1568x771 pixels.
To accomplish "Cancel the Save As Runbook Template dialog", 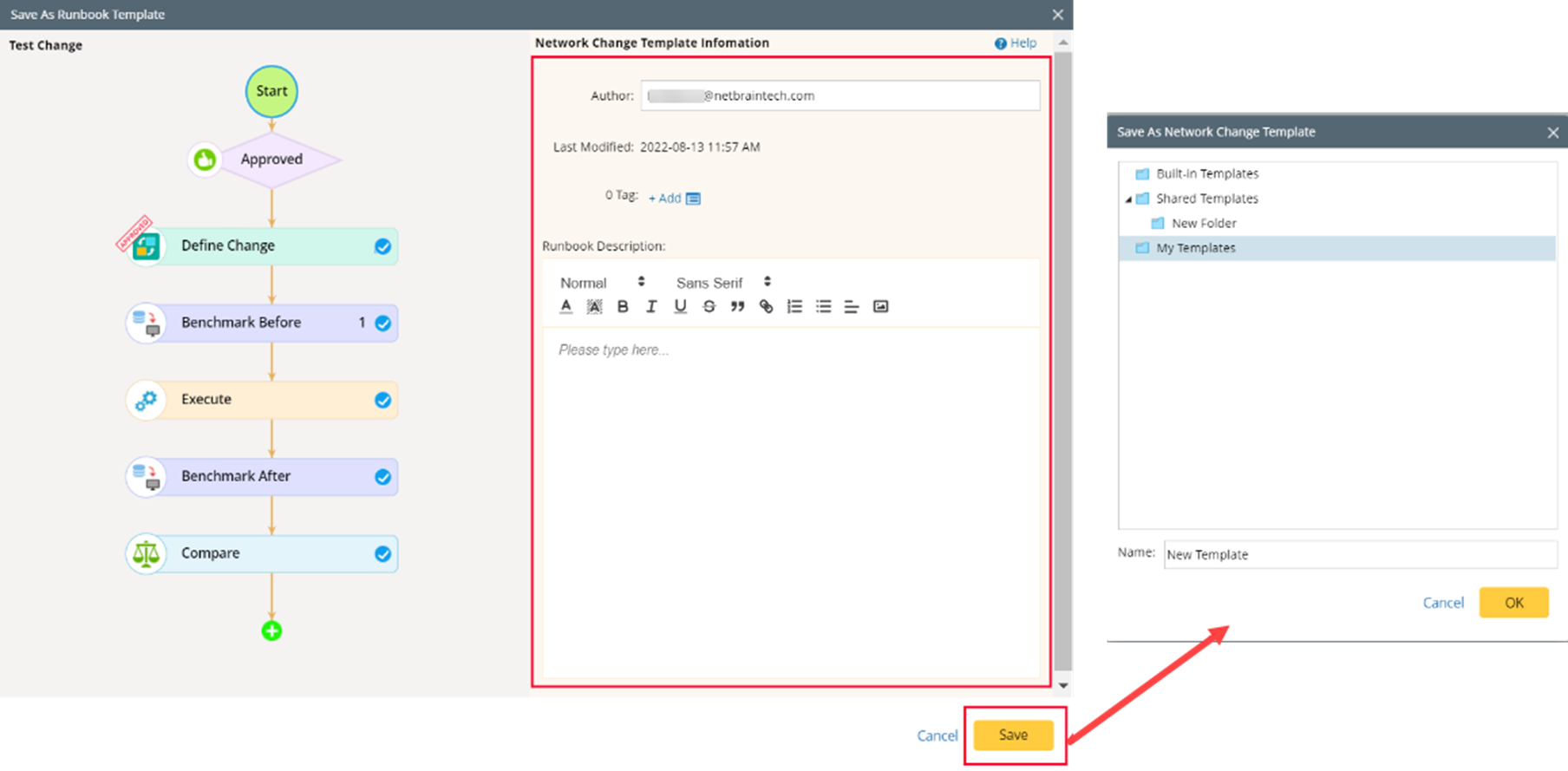I will 938,735.
